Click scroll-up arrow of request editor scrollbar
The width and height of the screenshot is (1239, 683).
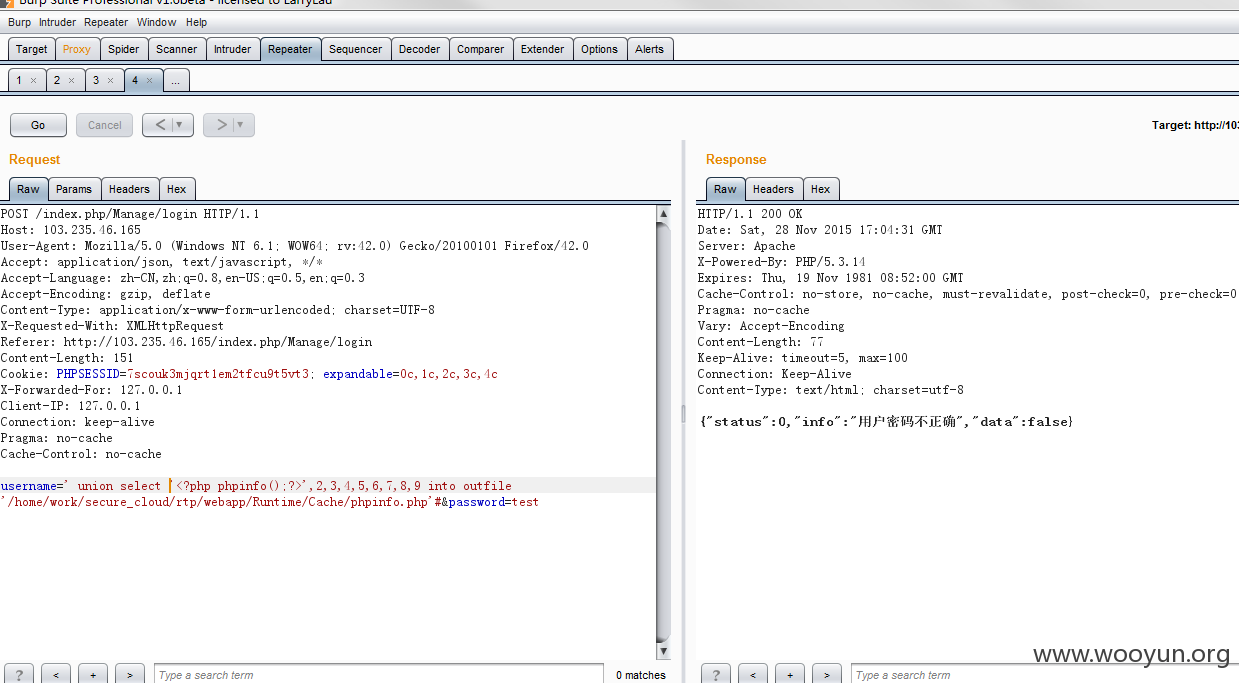pos(663,214)
